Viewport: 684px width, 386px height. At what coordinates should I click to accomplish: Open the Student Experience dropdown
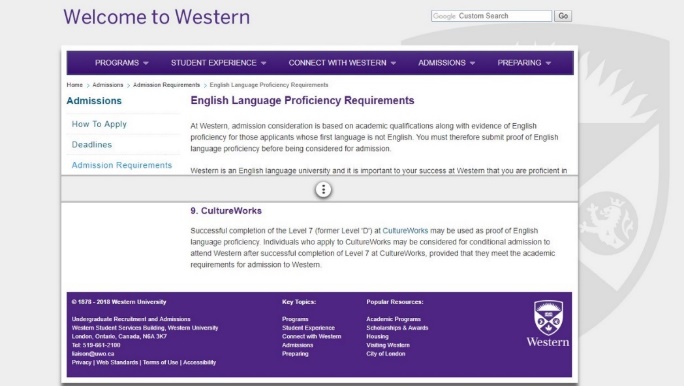coord(219,63)
